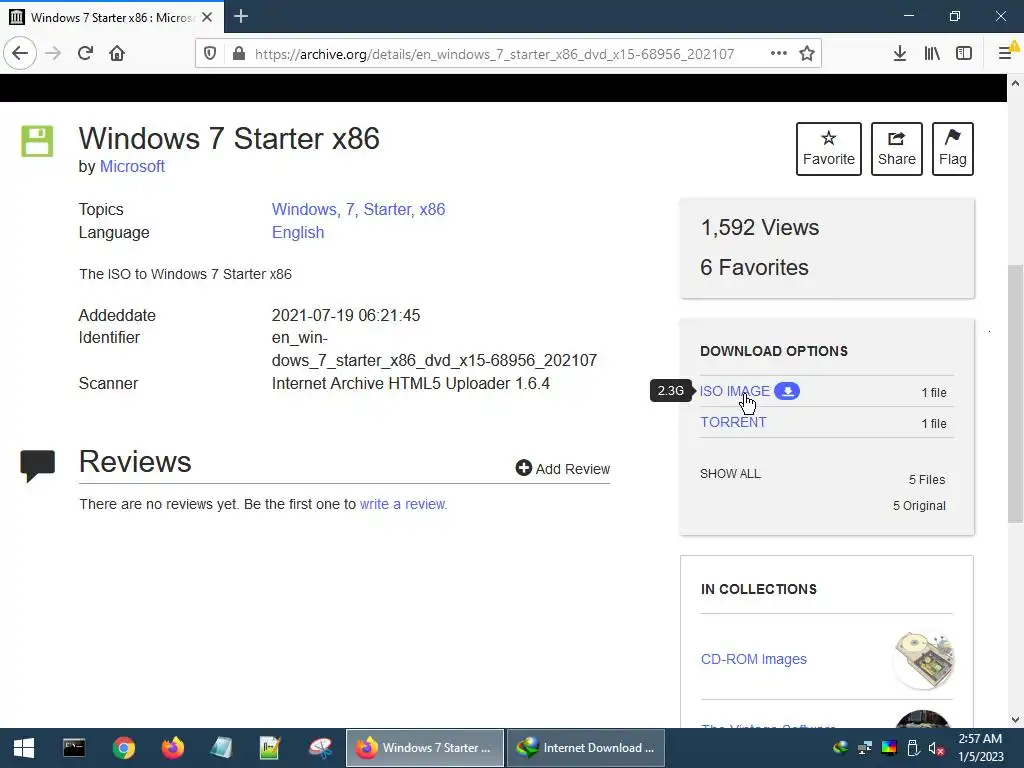The width and height of the screenshot is (1024, 768).
Task: Open the Windows Start menu
Action: 24,748
